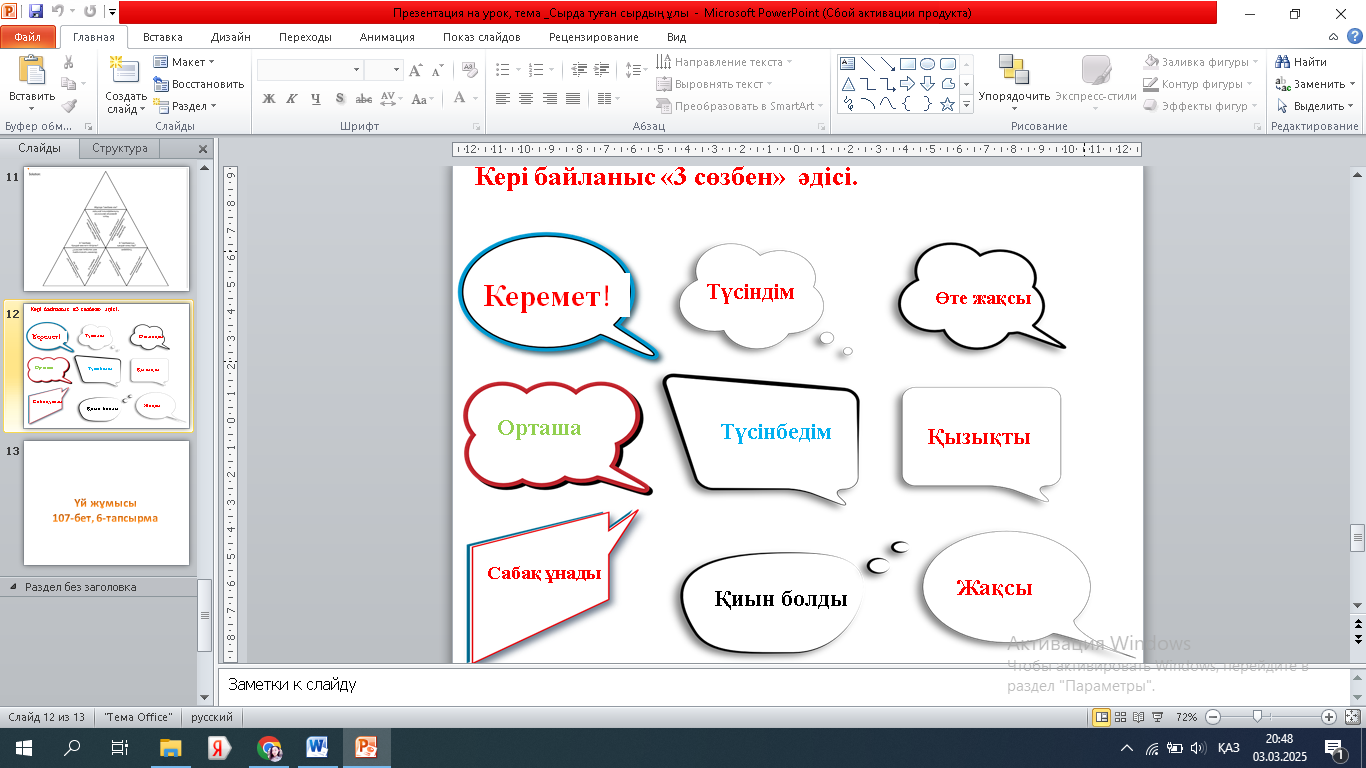1366x768 pixels.
Task: Open the Структура outline tab
Action: click(119, 148)
